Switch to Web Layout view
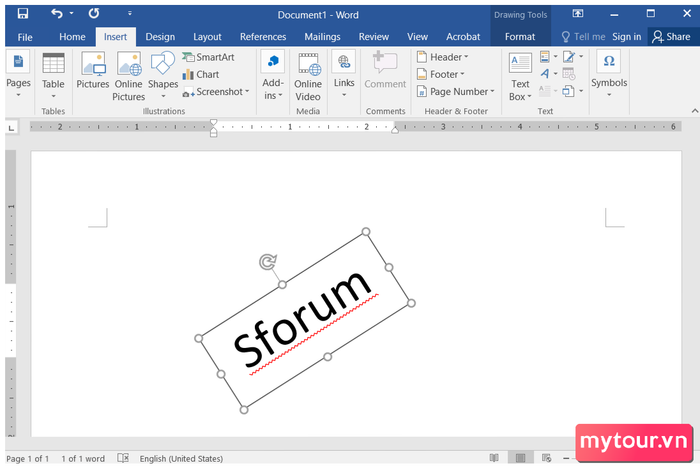The height and width of the screenshot is (471, 700). pos(546,458)
